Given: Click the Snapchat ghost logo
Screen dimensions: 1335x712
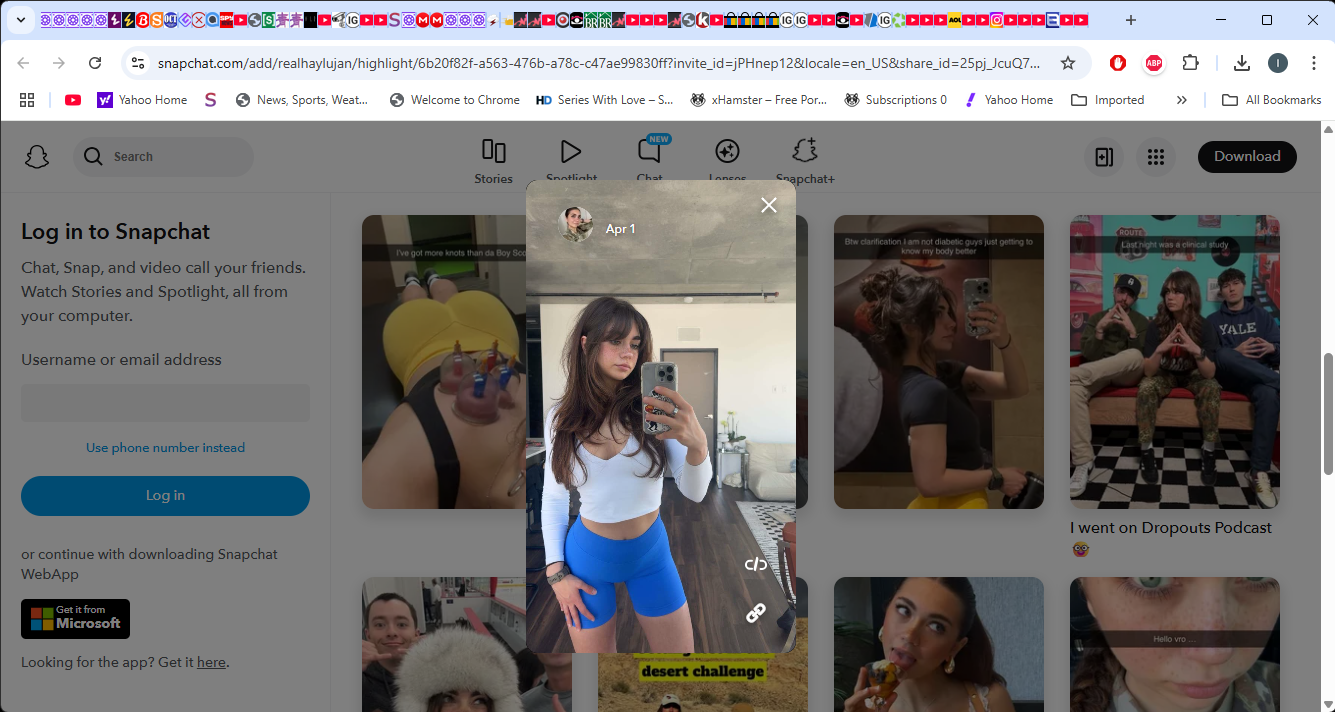Looking at the screenshot, I should click(x=37, y=157).
